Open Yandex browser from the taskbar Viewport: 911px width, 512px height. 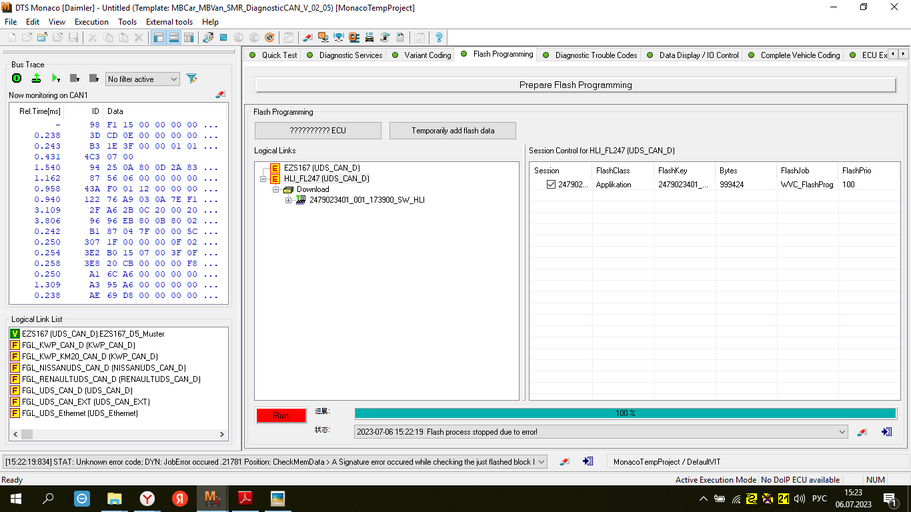click(148, 499)
